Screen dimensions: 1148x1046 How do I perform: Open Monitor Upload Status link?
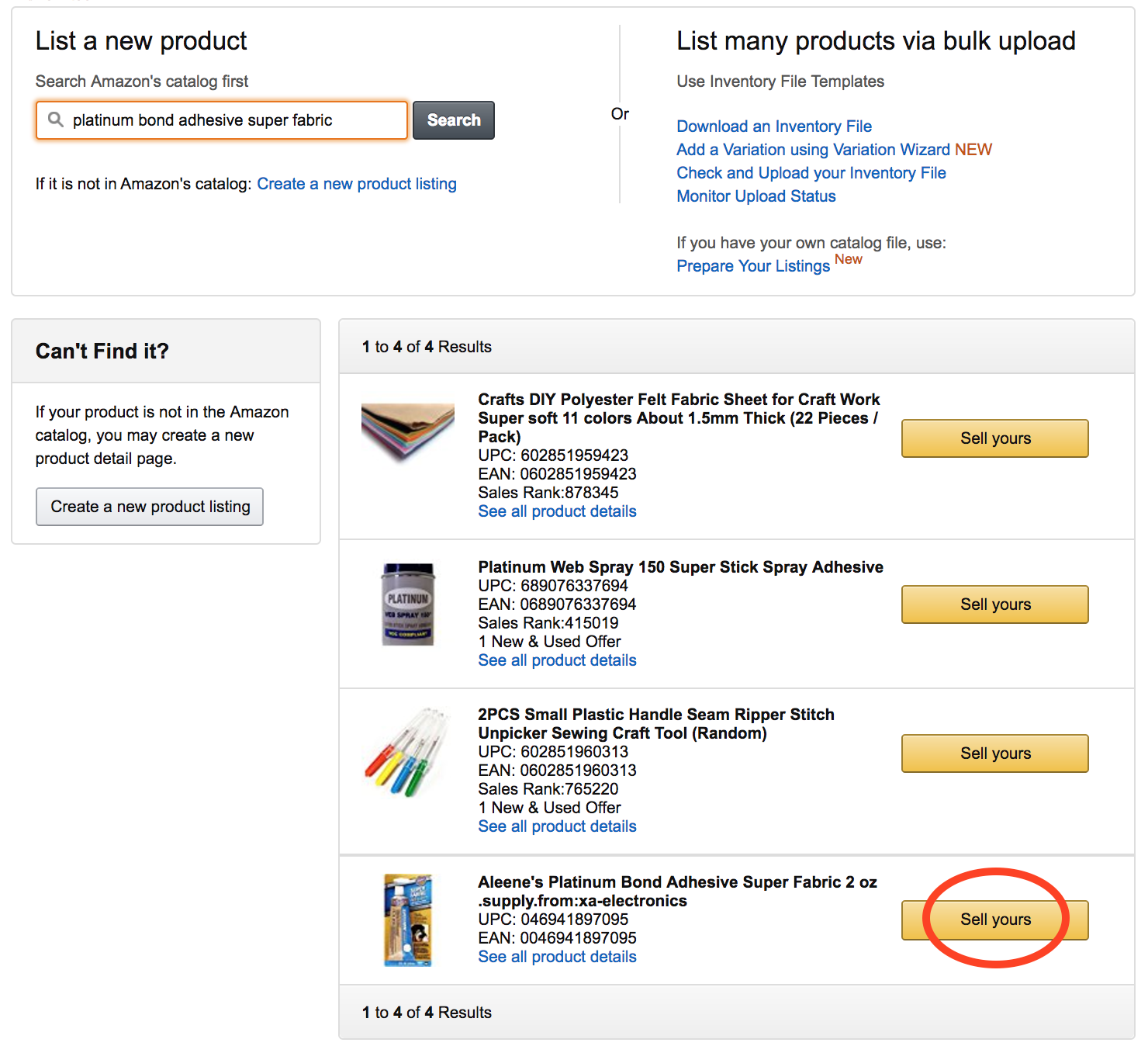tap(756, 196)
